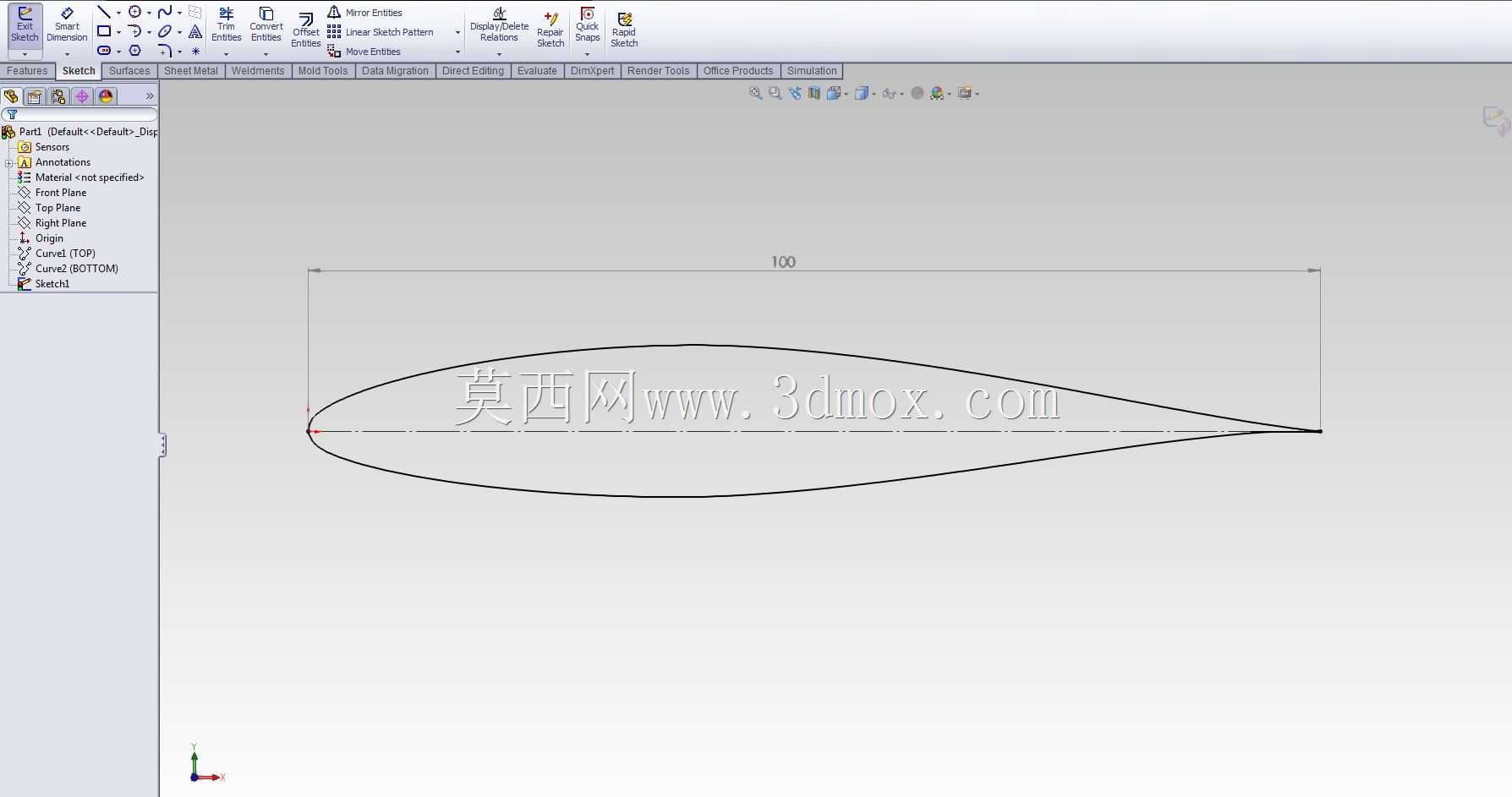Click the Apply Scene icon
Viewport: 1512px width, 797px height.
coord(937,93)
